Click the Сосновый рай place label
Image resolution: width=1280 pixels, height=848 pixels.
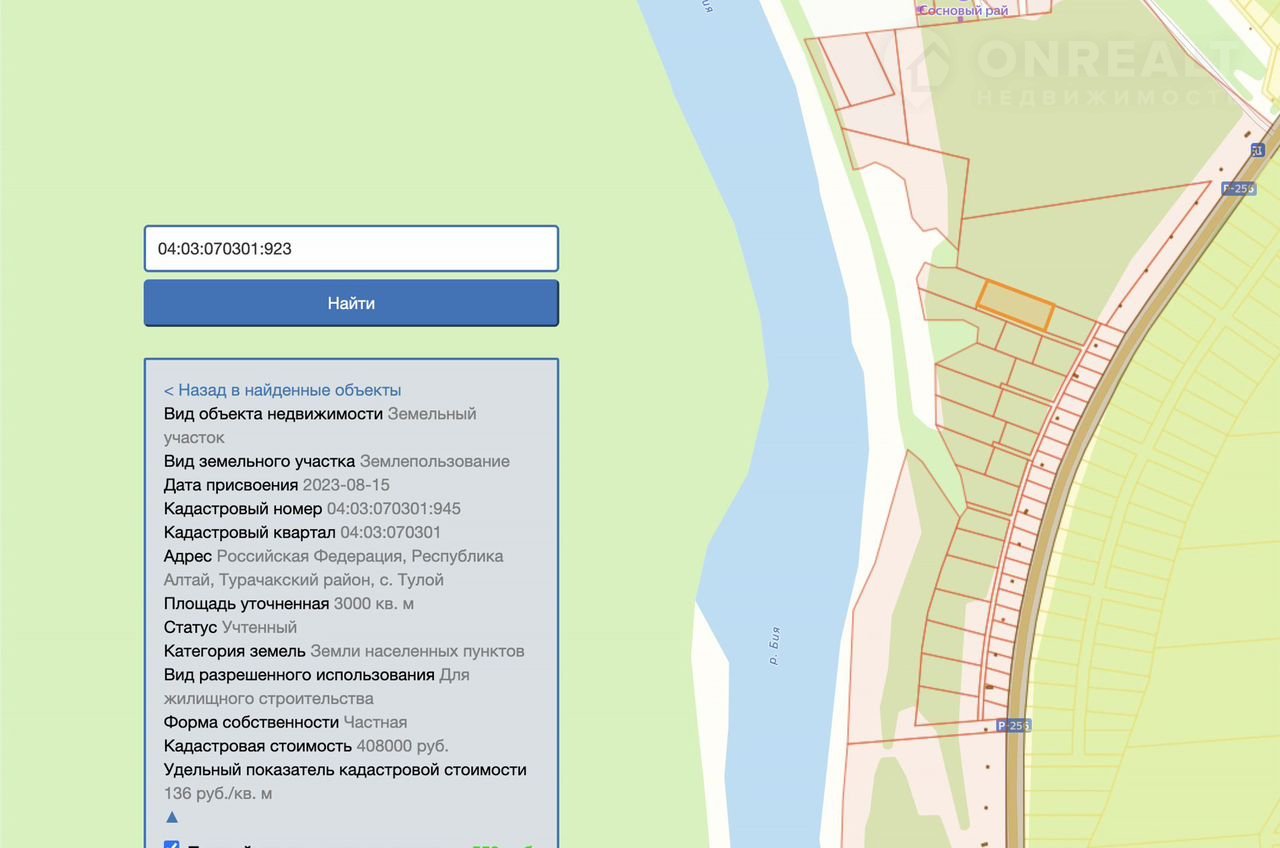(963, 10)
